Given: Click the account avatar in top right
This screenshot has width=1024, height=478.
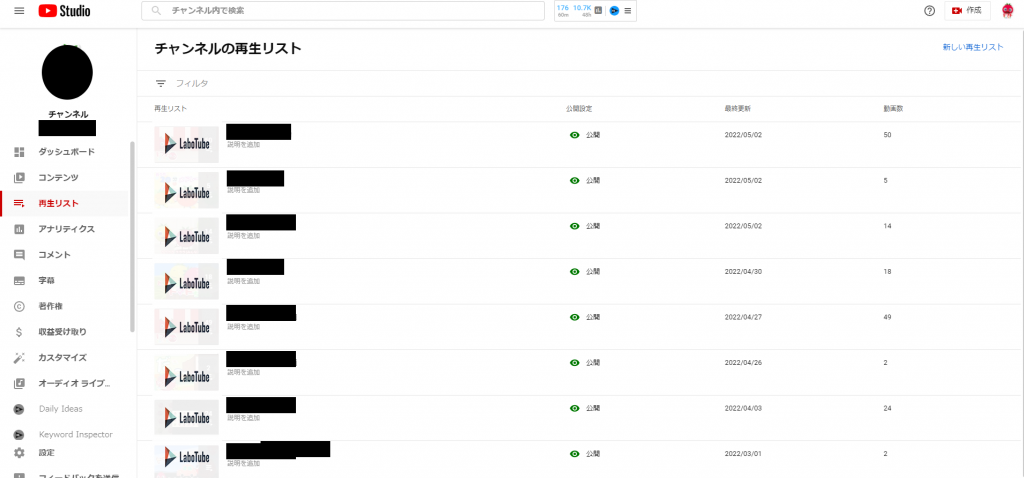Looking at the screenshot, I should point(1007,11).
